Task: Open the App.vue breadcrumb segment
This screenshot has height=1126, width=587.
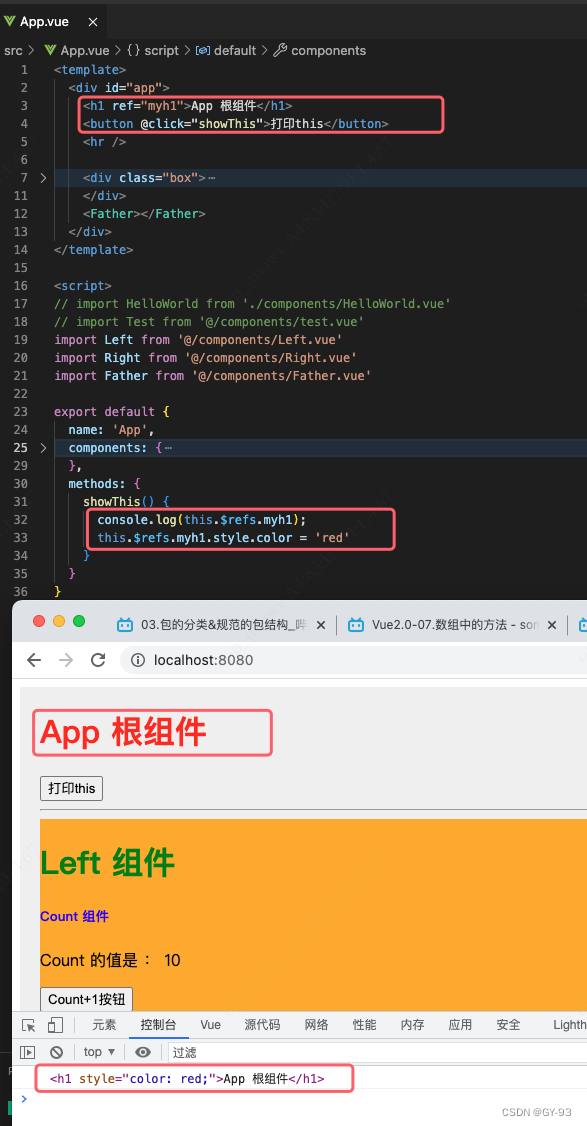Action: [x=77, y=50]
